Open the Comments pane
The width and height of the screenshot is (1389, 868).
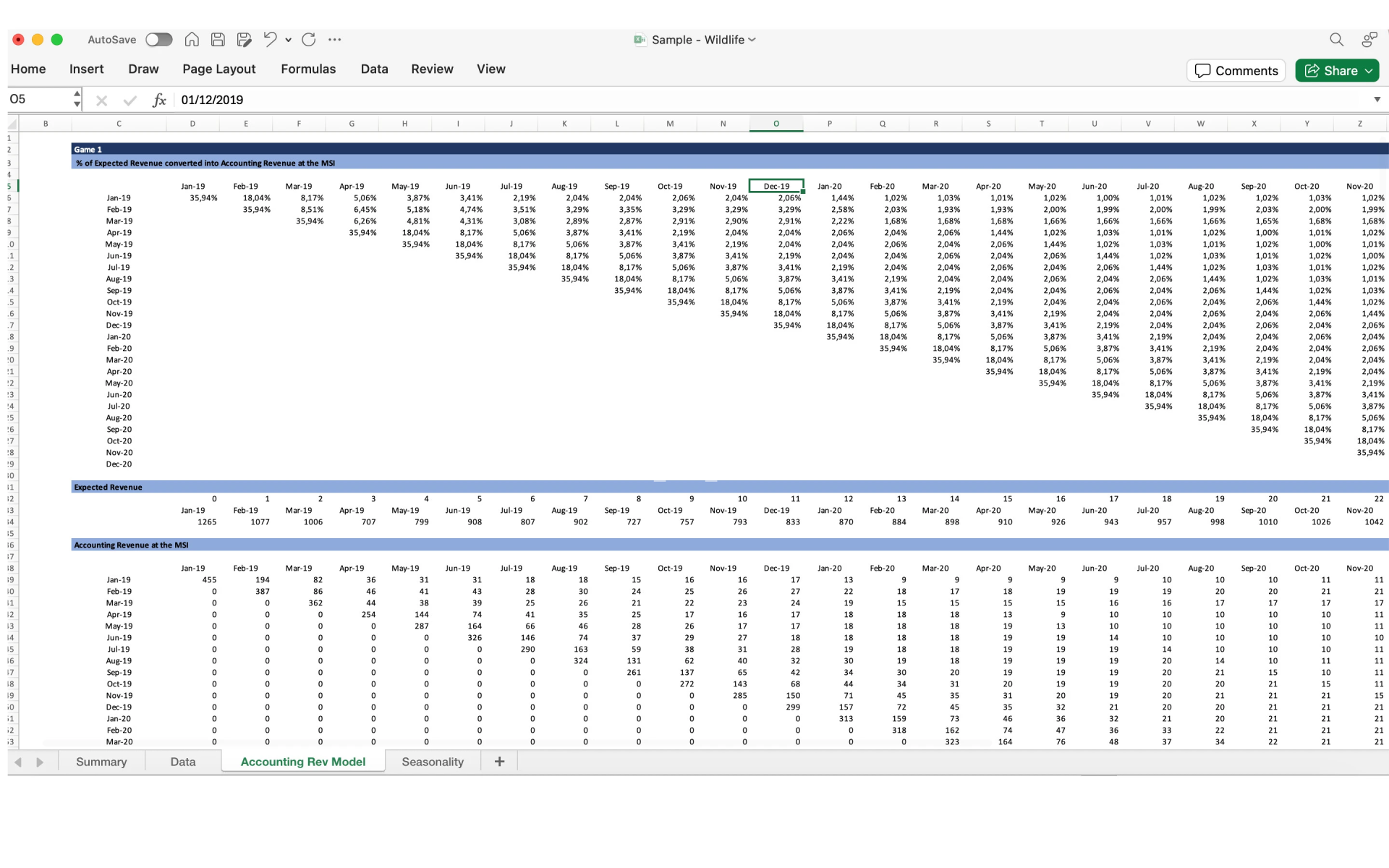coord(1236,71)
